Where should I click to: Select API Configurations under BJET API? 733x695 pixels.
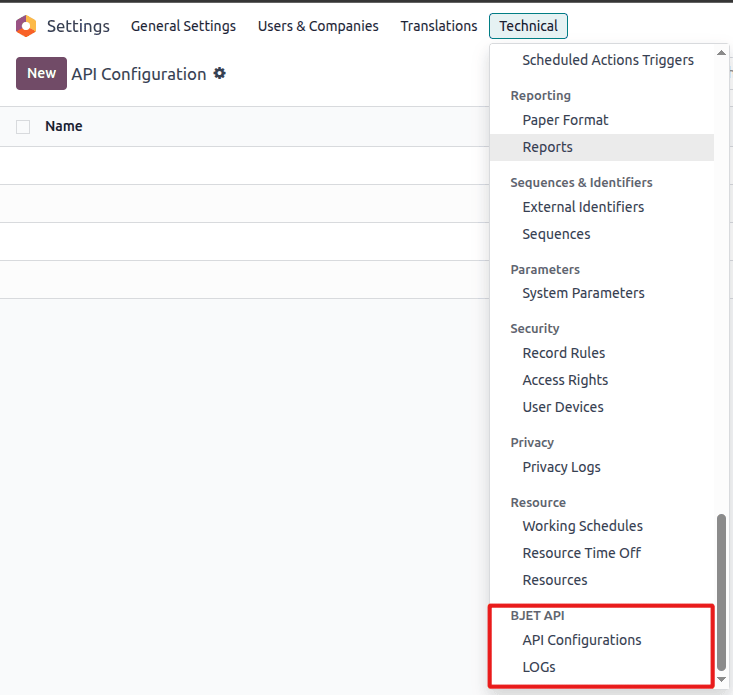click(582, 640)
